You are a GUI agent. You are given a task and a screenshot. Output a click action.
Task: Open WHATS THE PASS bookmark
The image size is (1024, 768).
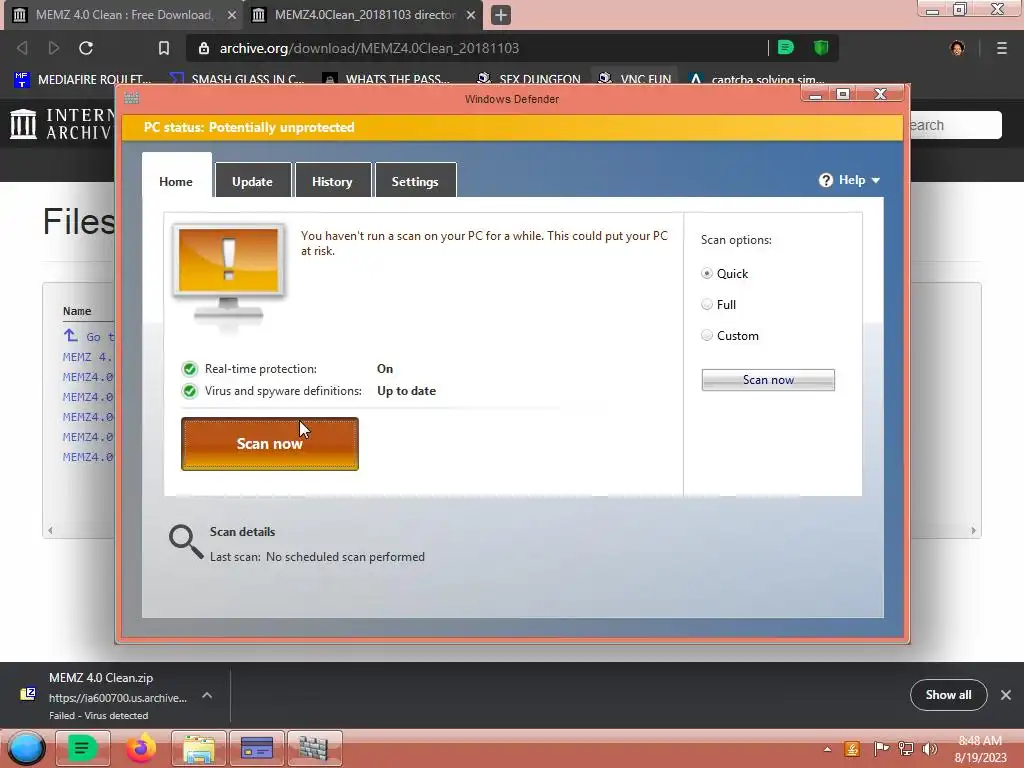(x=387, y=79)
